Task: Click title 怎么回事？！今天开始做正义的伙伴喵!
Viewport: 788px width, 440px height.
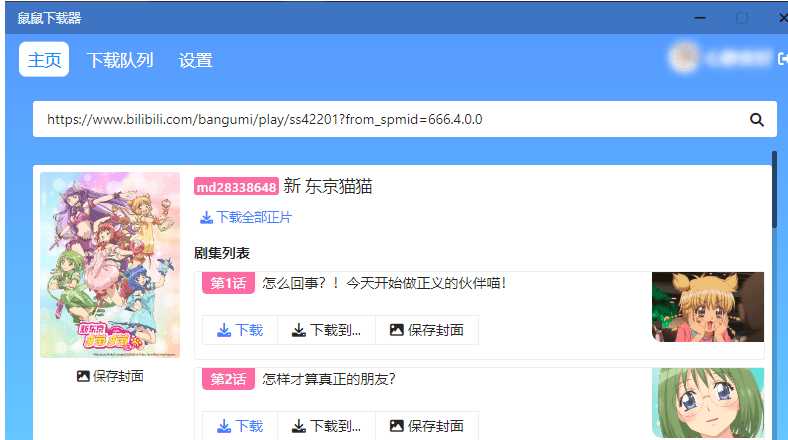Action: pyautogui.click(x=384, y=283)
